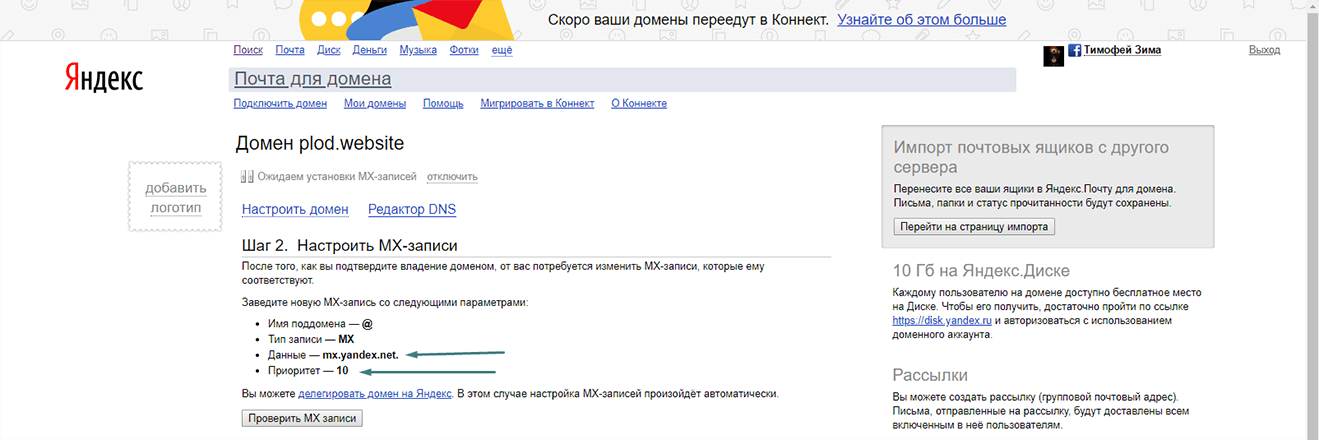Click the Рассылки heading
The width and height of the screenshot is (1319, 440).
pos(930,375)
